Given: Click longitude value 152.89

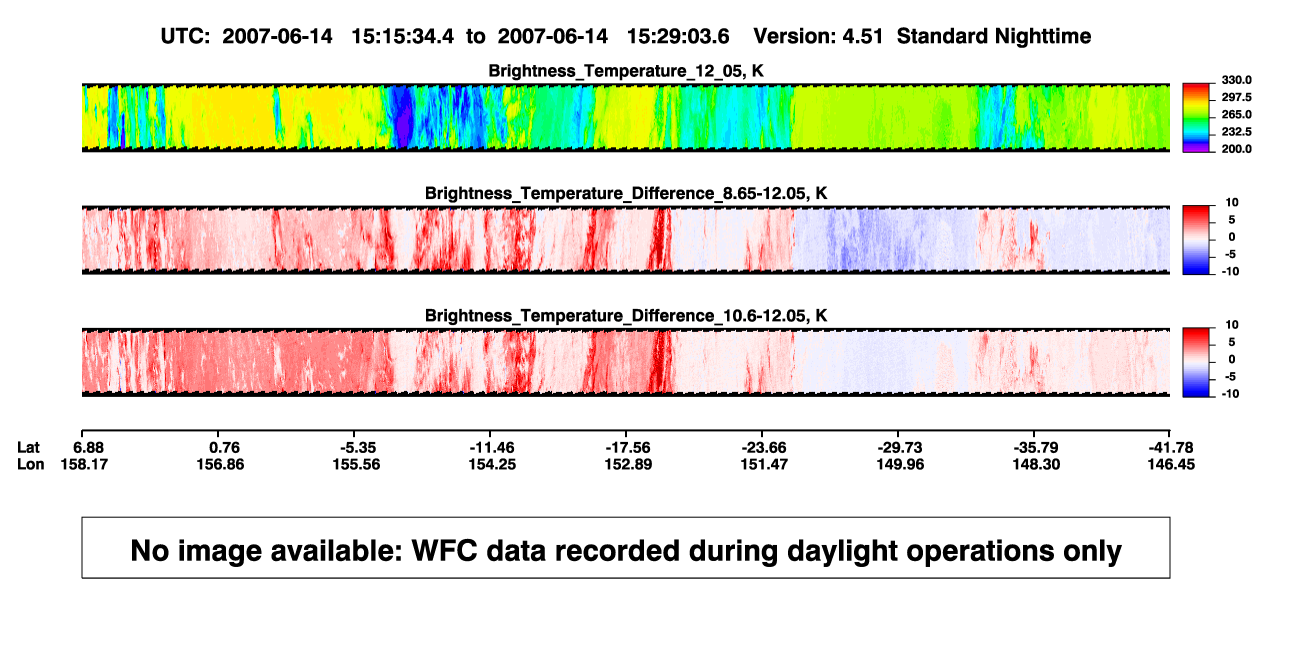Looking at the screenshot, I should click(628, 464).
